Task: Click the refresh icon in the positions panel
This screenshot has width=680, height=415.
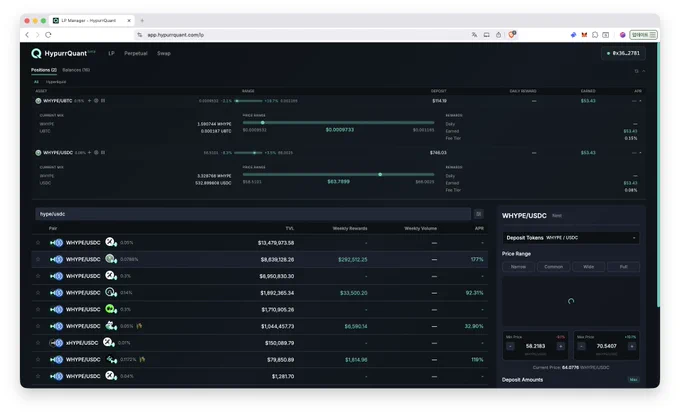Action: [636, 71]
